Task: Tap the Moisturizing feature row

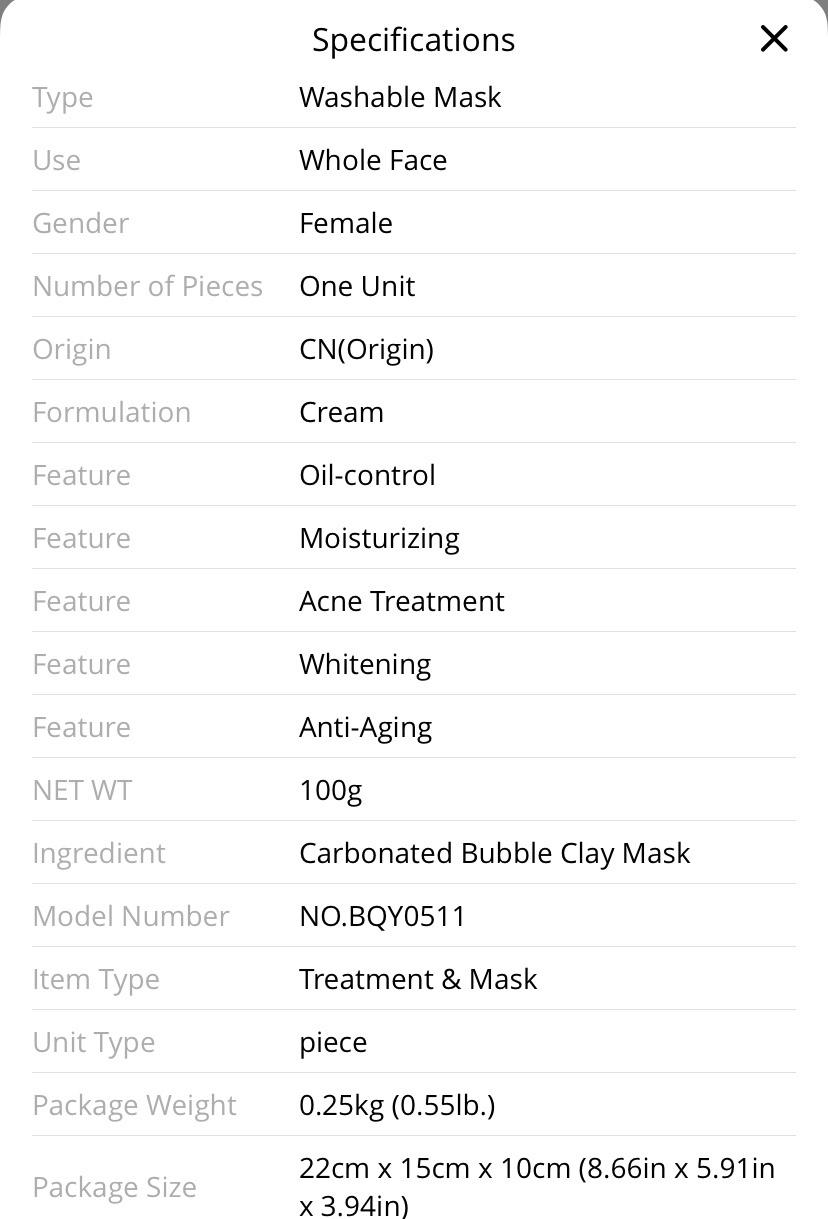Action: click(414, 538)
